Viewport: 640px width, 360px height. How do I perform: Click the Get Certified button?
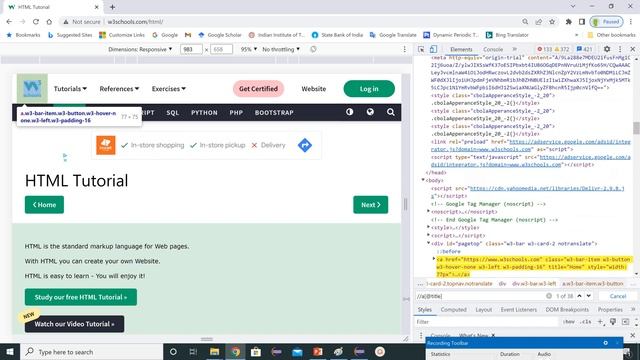(258, 89)
